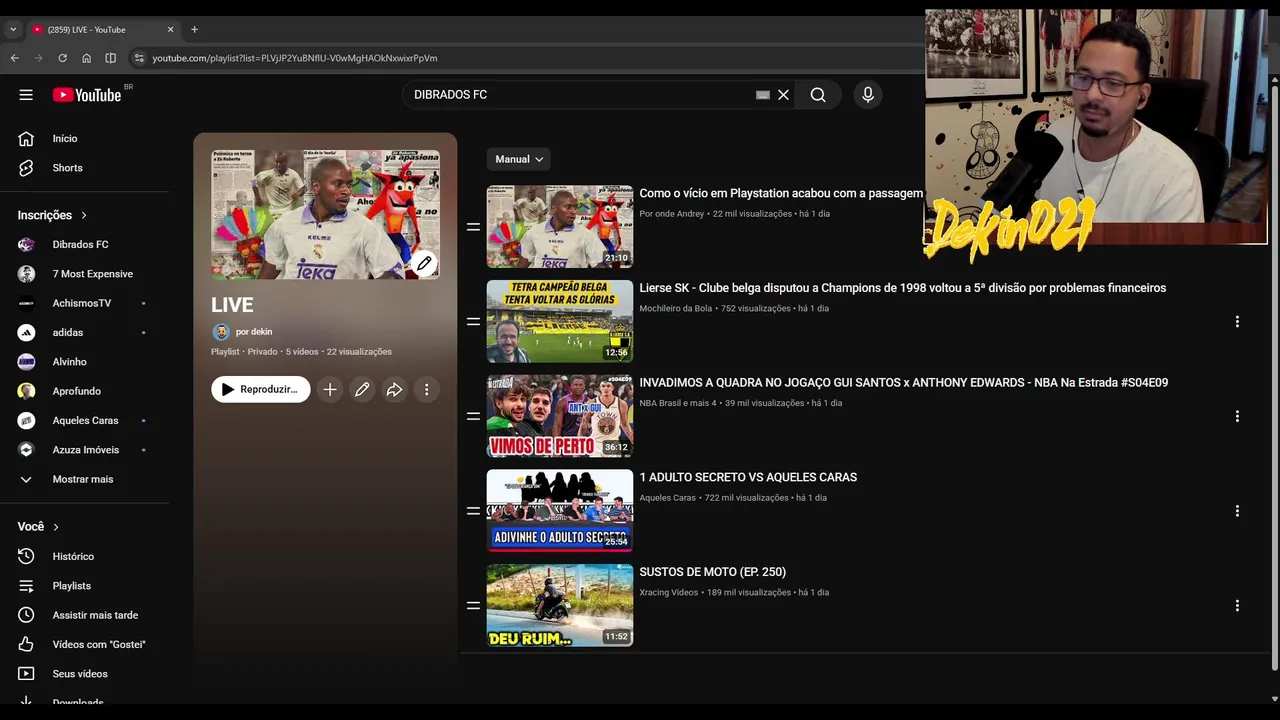Share the playlist with the arrow icon

tap(394, 390)
